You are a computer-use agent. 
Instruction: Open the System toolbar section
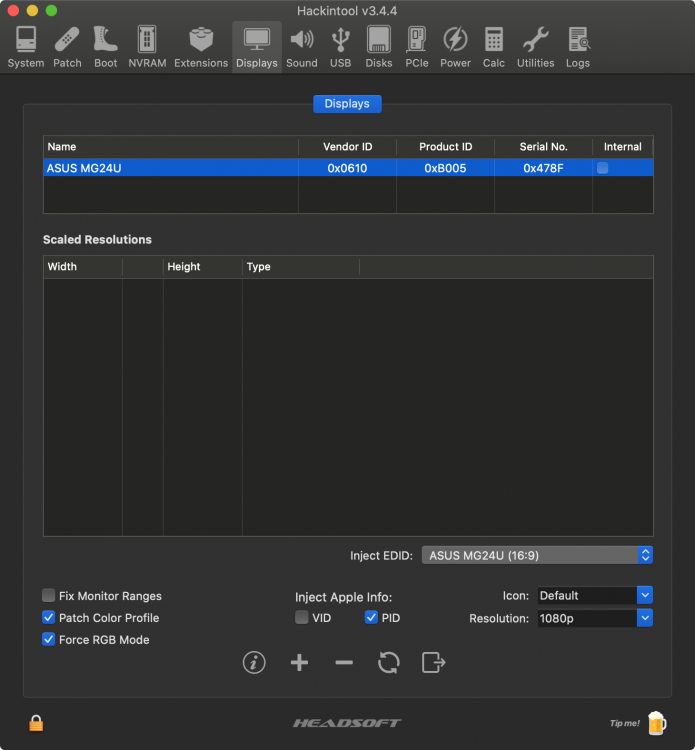tap(26, 47)
